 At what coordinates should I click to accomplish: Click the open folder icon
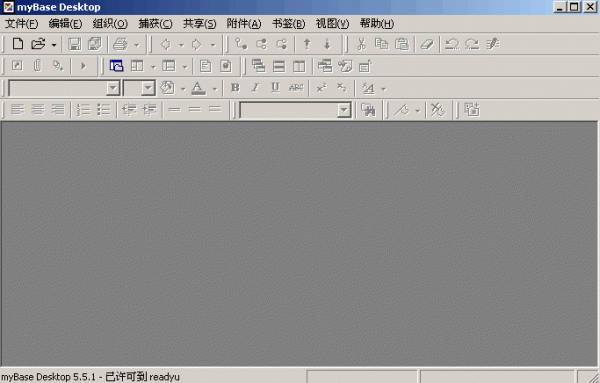tap(38, 44)
